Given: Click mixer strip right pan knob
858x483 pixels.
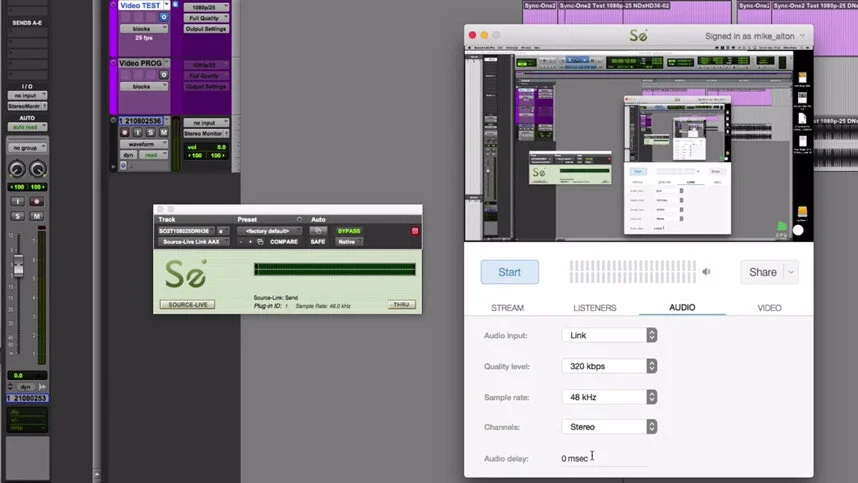Looking at the screenshot, I should tap(38, 170).
